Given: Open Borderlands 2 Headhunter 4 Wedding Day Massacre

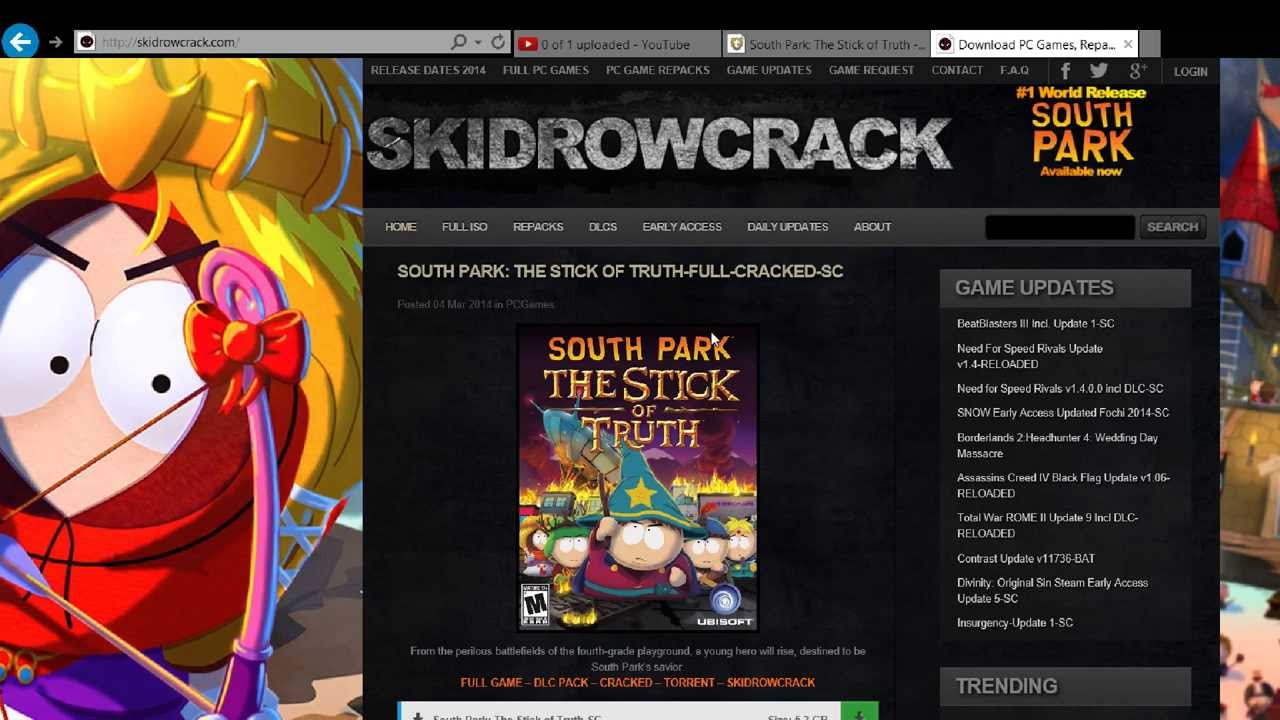Looking at the screenshot, I should pos(1057,445).
